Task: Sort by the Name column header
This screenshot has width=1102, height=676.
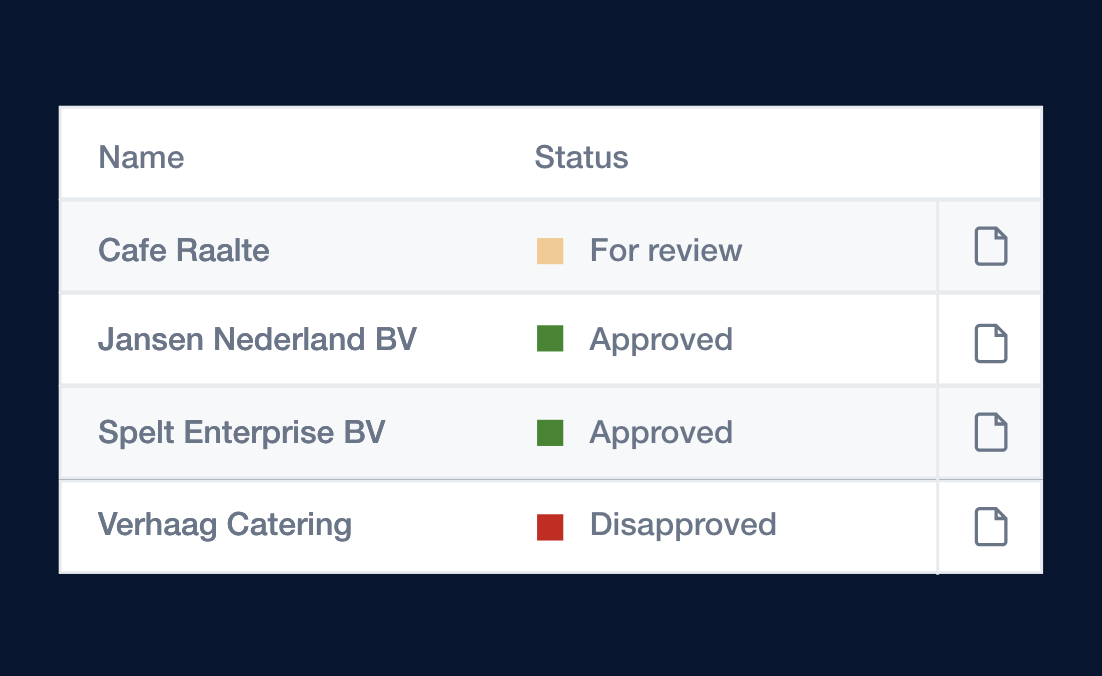Action: tap(141, 157)
